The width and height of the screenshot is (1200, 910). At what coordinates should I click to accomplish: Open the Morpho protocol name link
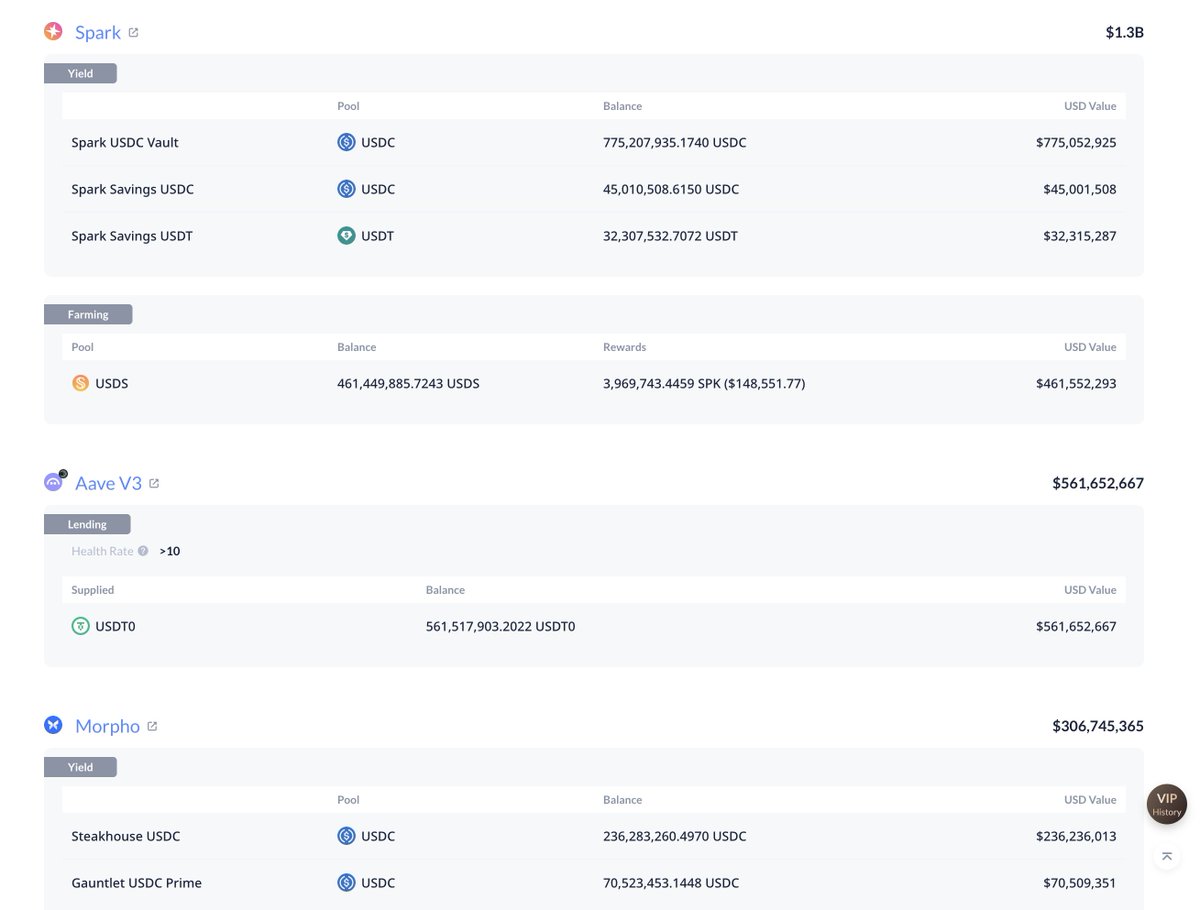coord(107,726)
